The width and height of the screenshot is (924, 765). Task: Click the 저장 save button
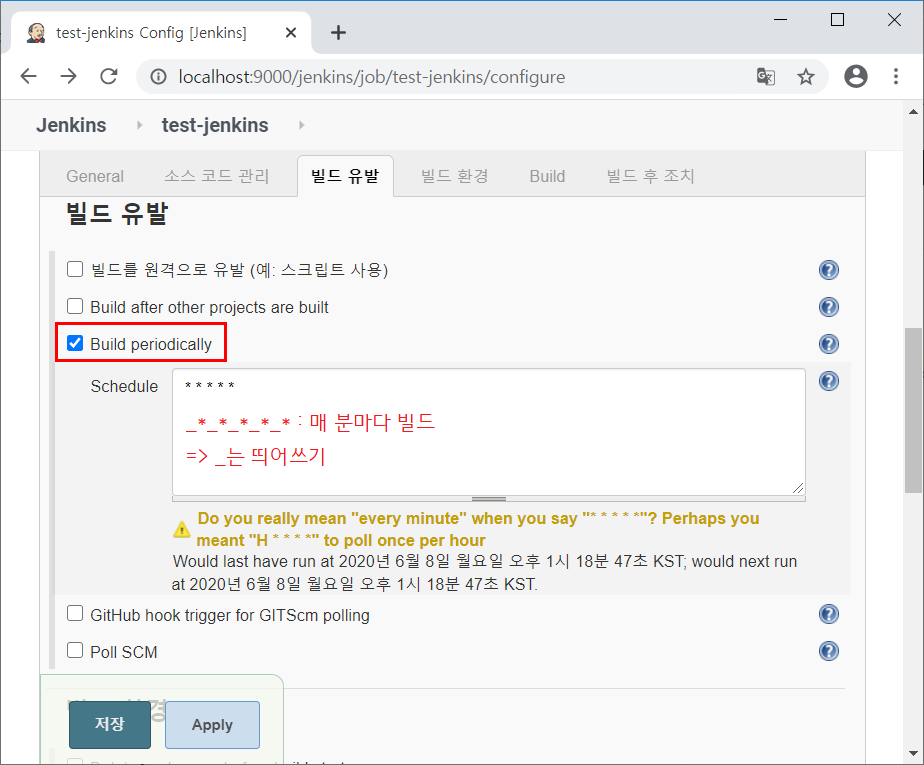coord(110,724)
